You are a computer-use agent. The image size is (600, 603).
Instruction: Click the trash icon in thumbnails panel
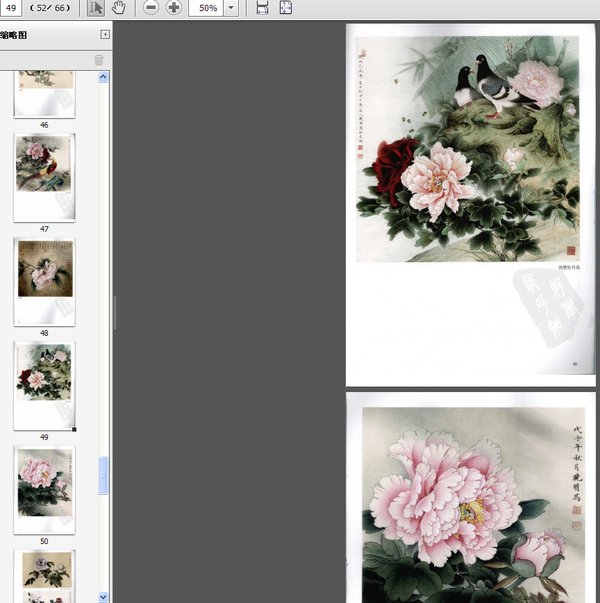click(99, 60)
